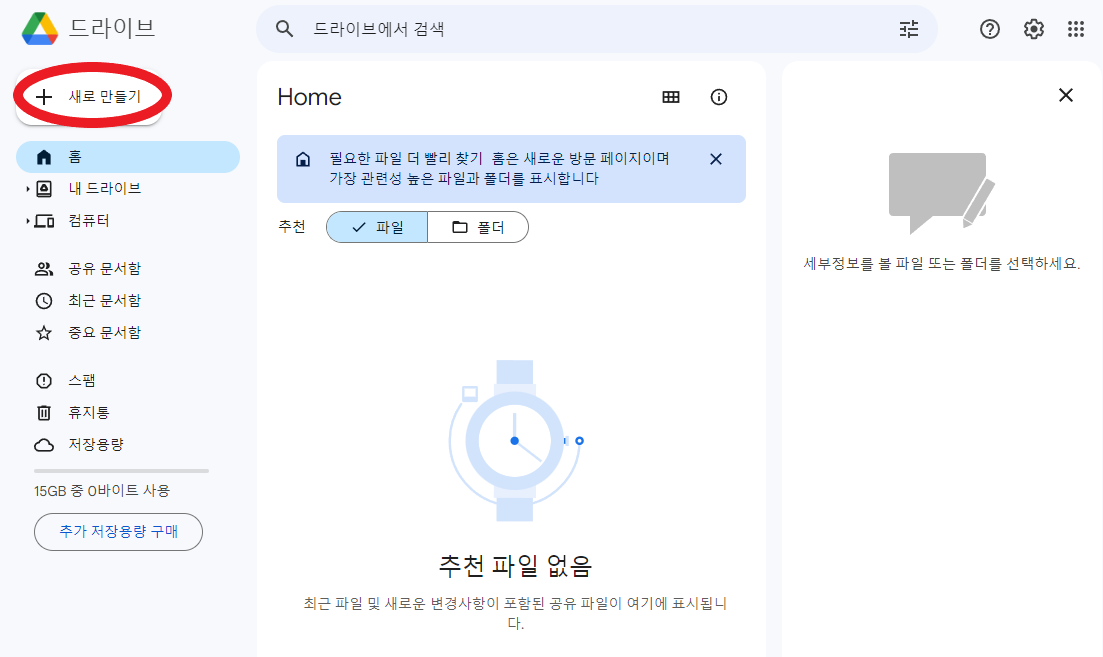Buy additional storage space
1103x657 pixels.
118,532
